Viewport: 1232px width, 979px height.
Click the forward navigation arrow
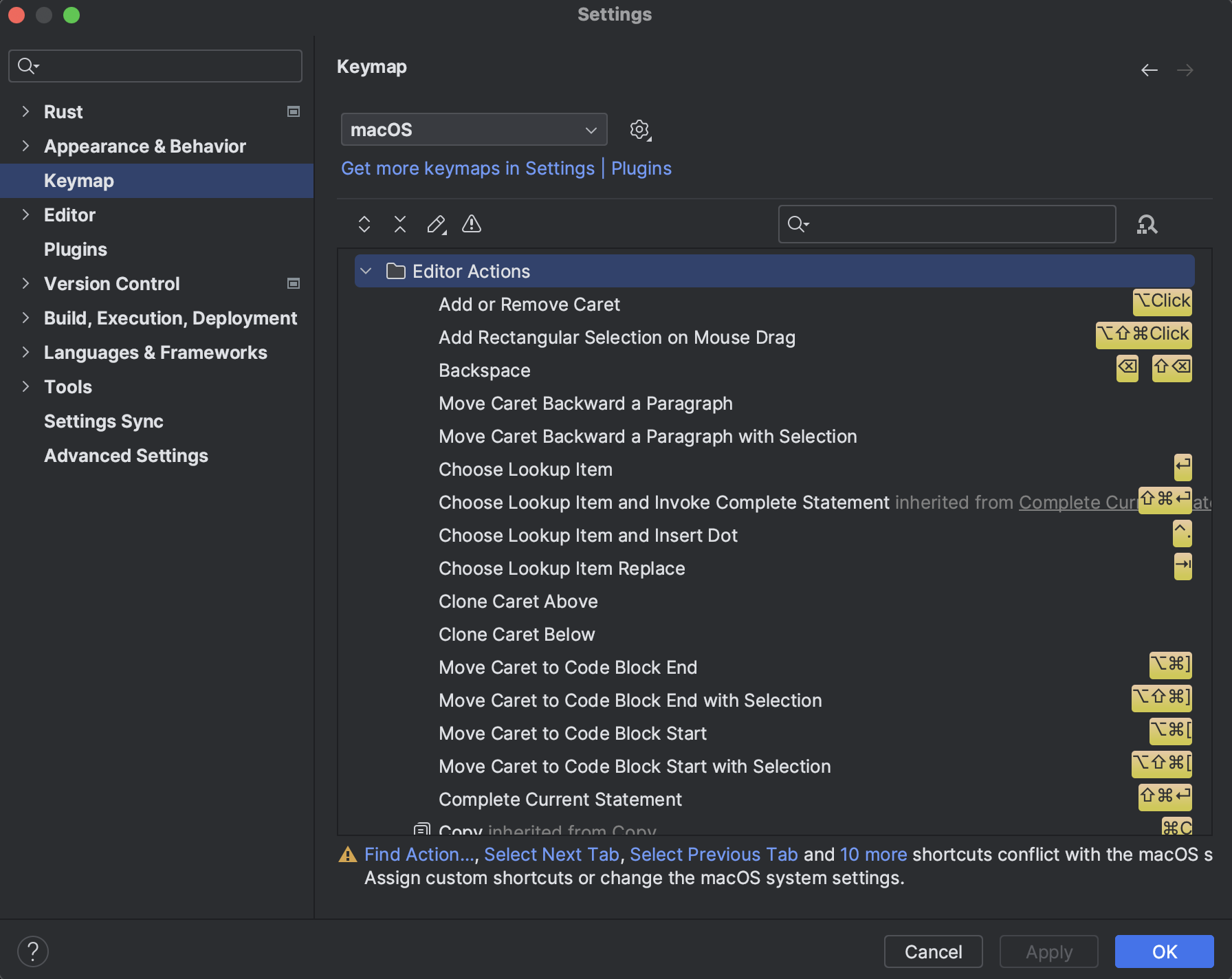tap(1185, 69)
